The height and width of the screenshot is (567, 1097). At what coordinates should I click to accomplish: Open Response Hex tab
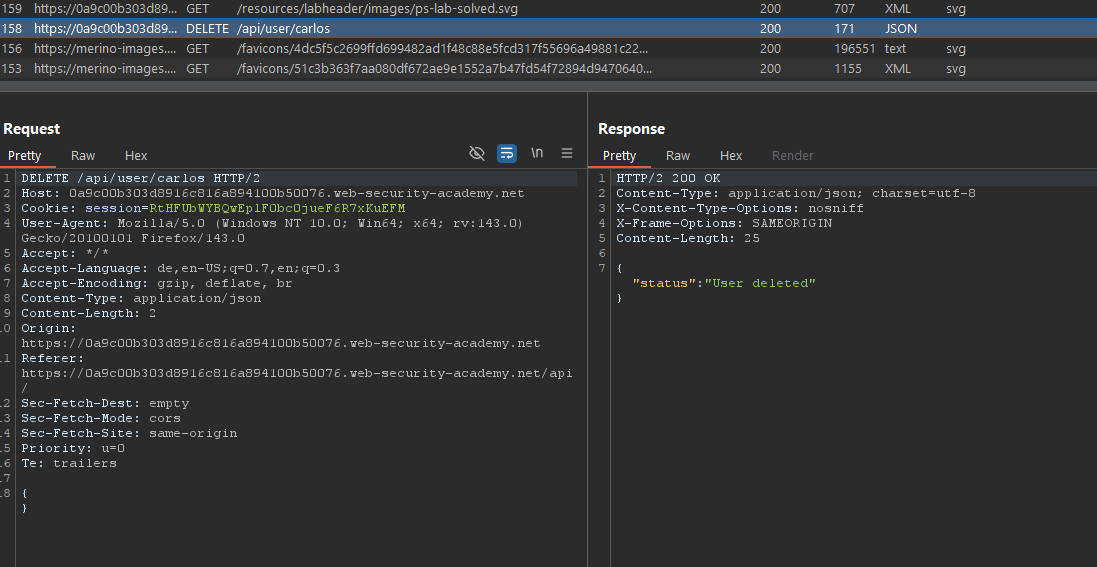731,155
